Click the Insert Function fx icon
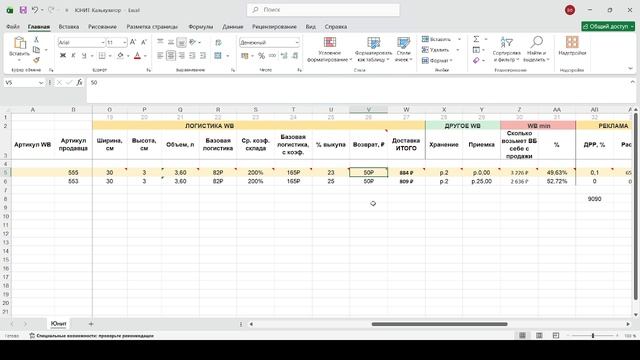Screen dimensions: 640x360 79,82
